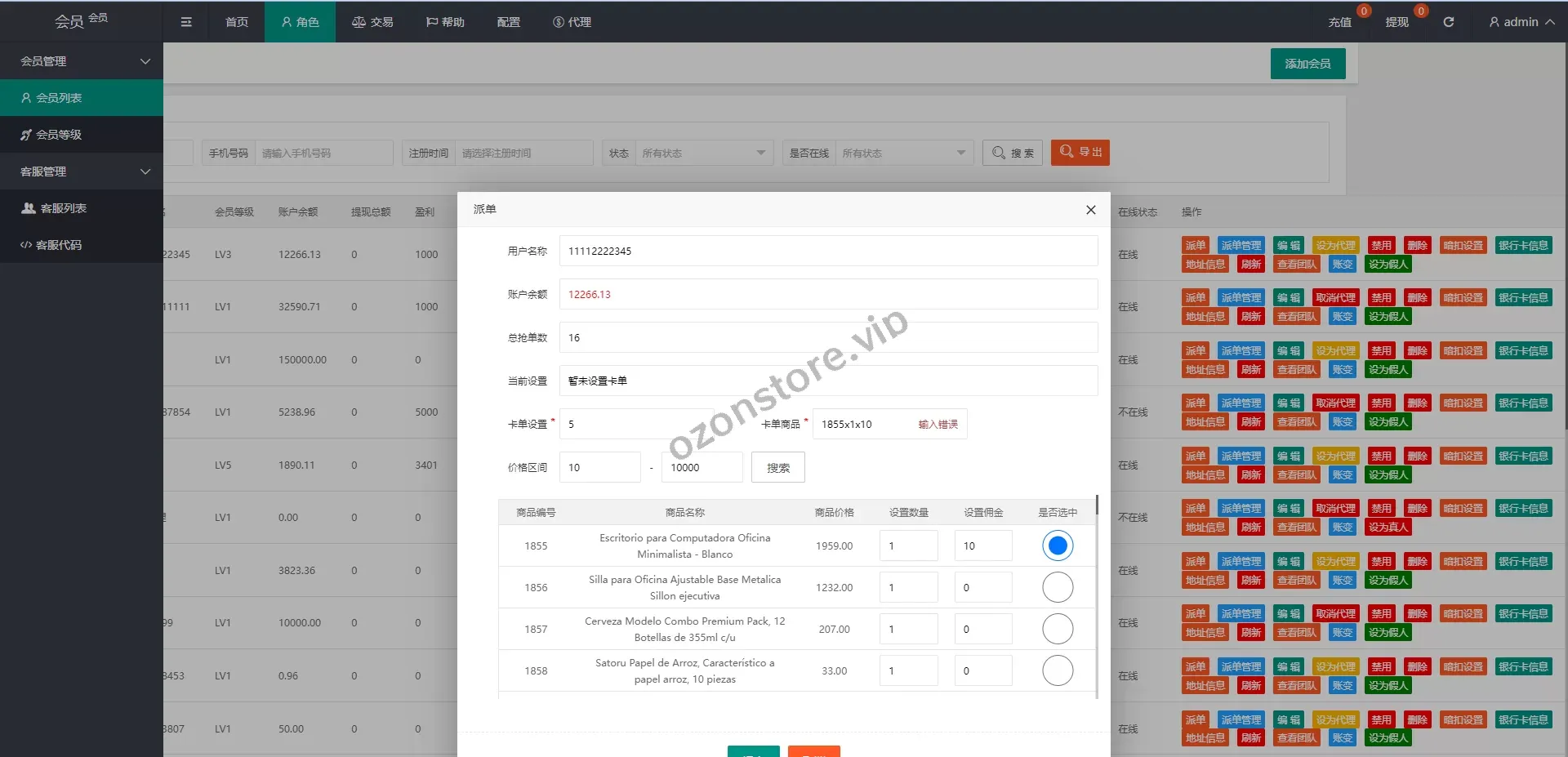Select radio button for product 1857

[1057, 629]
